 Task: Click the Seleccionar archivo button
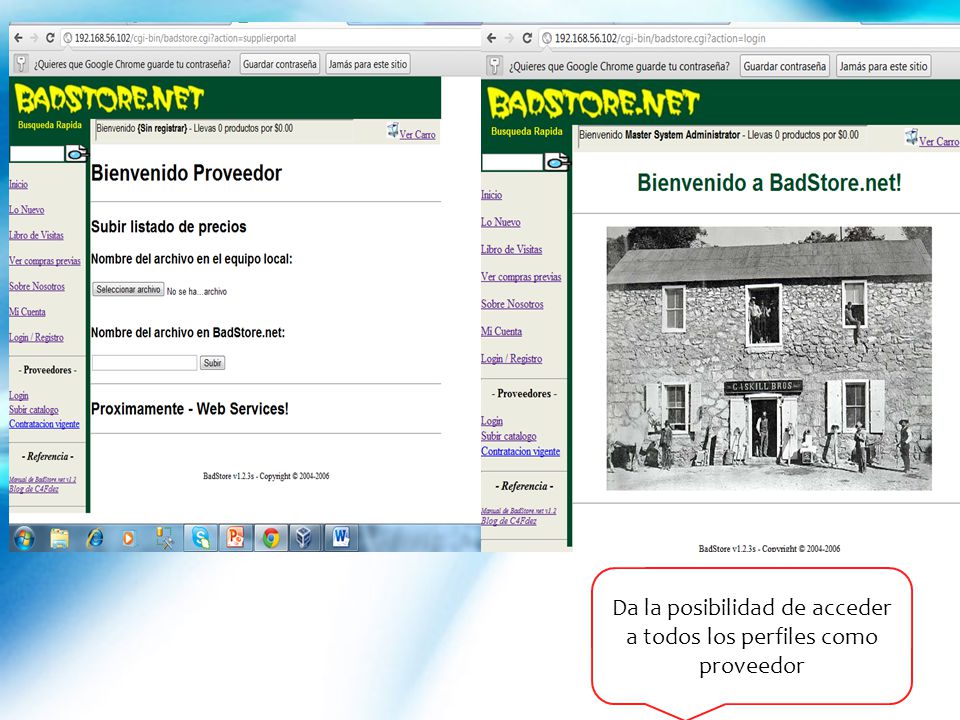(x=129, y=290)
